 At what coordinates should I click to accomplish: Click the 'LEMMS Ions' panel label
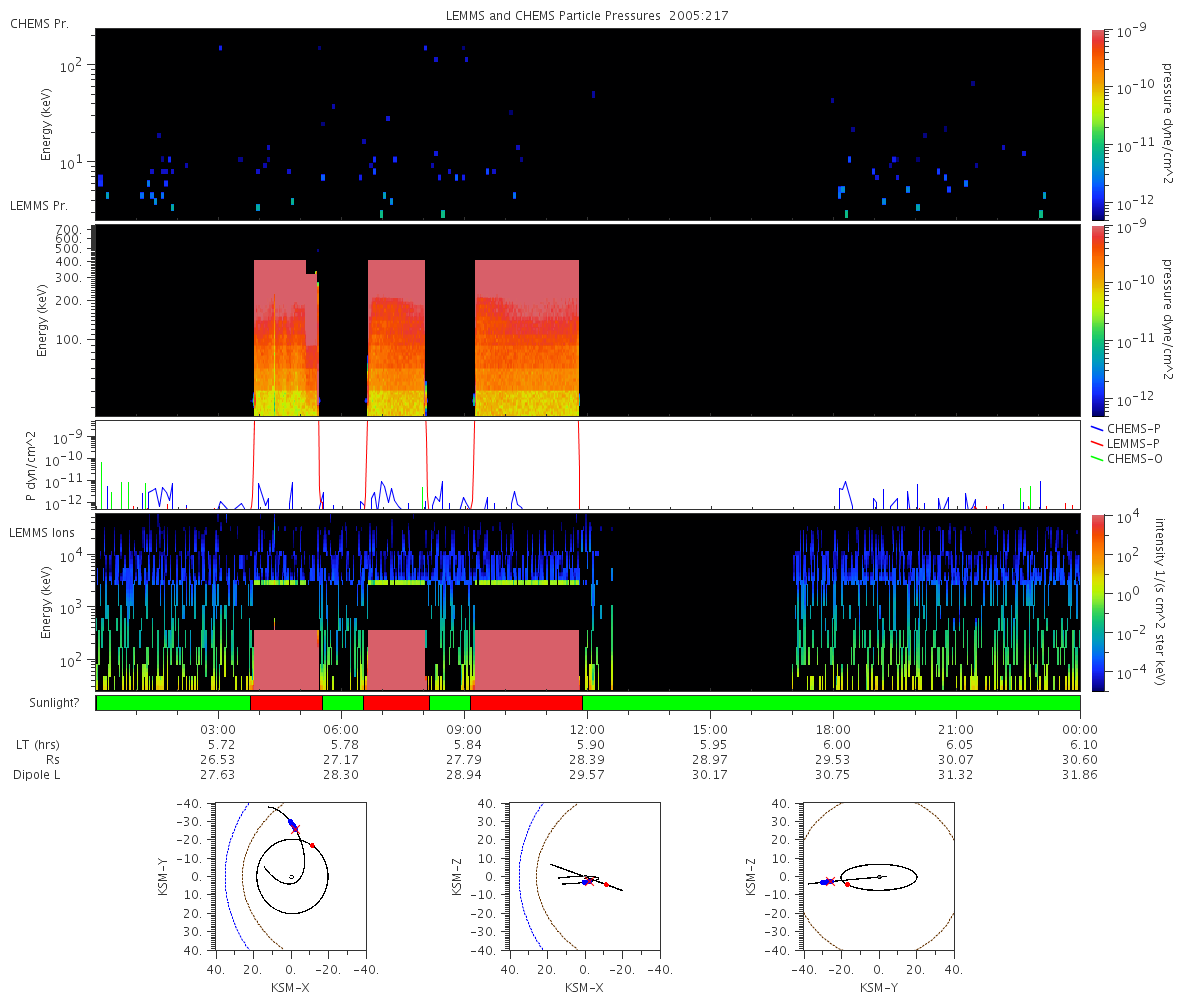point(41,532)
